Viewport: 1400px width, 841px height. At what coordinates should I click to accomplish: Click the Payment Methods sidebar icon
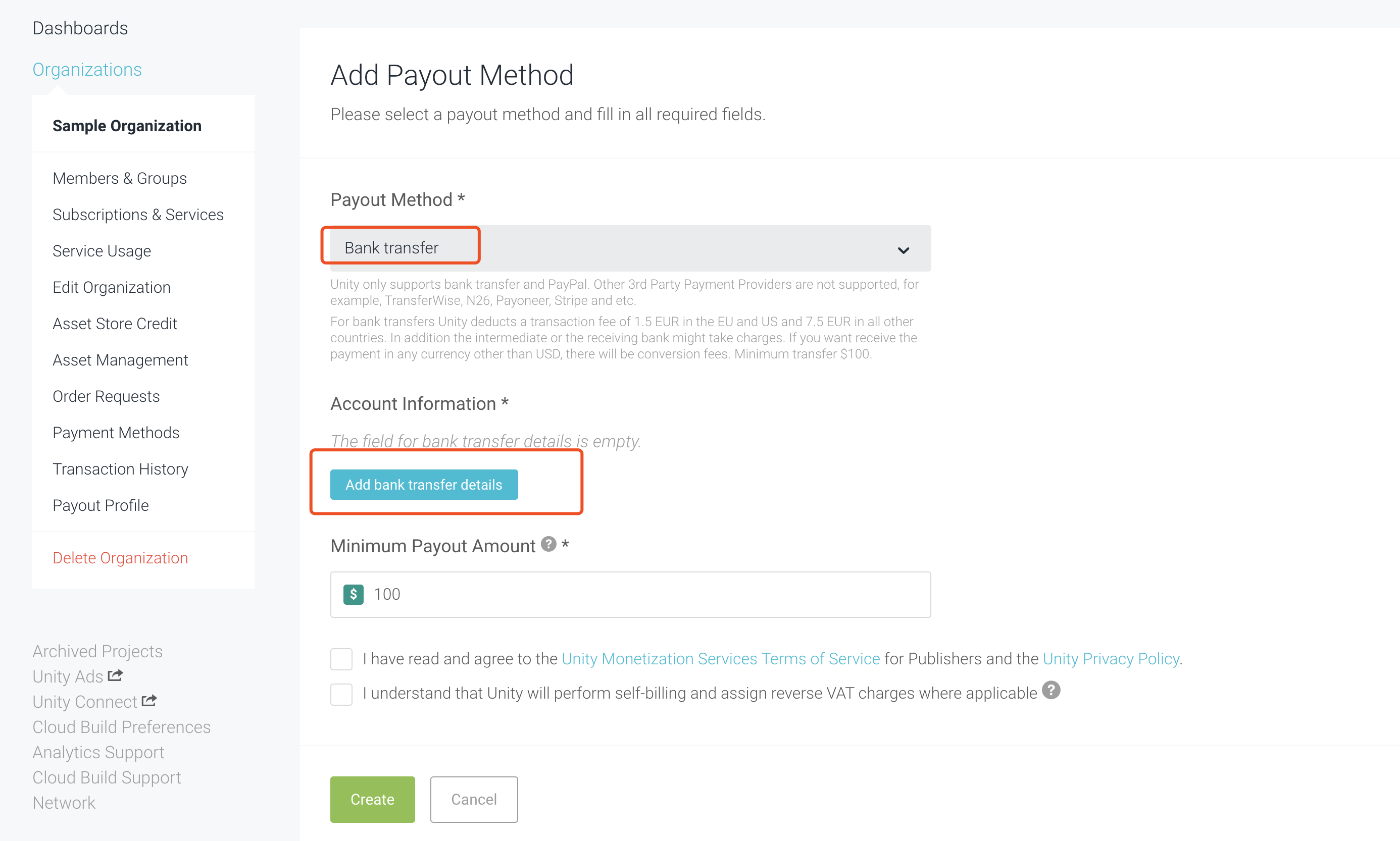(x=116, y=432)
